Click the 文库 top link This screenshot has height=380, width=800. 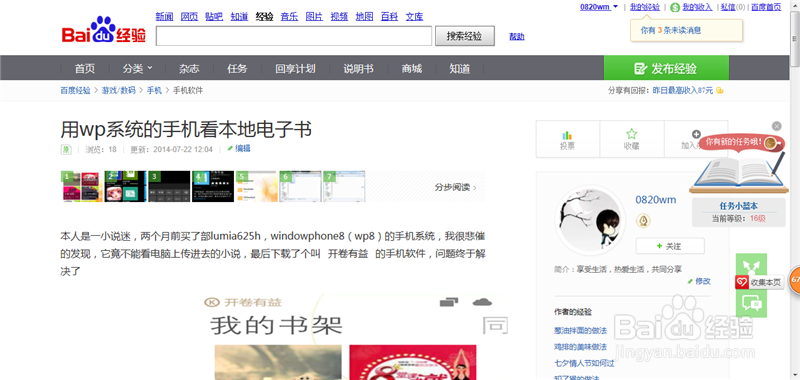click(414, 17)
